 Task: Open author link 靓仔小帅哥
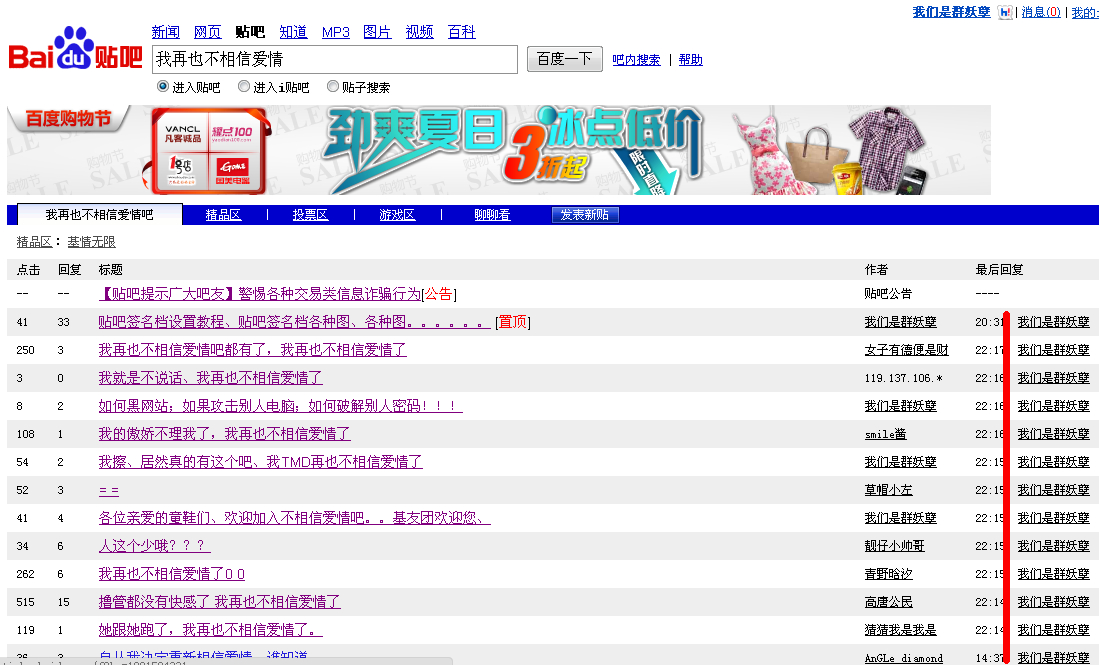pyautogui.click(x=894, y=546)
